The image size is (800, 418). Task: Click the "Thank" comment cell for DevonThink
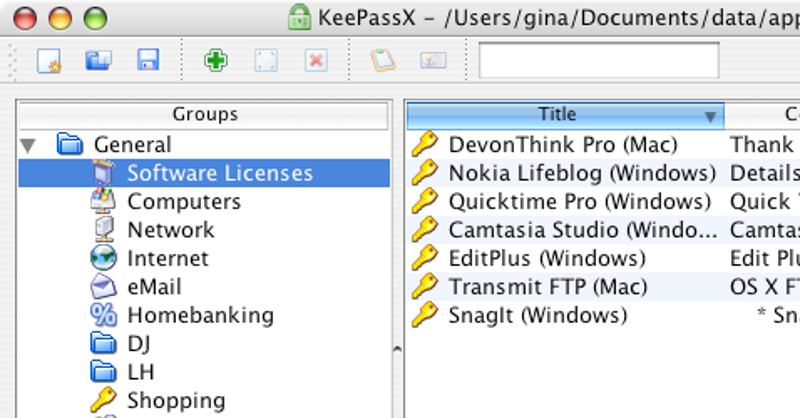[762, 145]
